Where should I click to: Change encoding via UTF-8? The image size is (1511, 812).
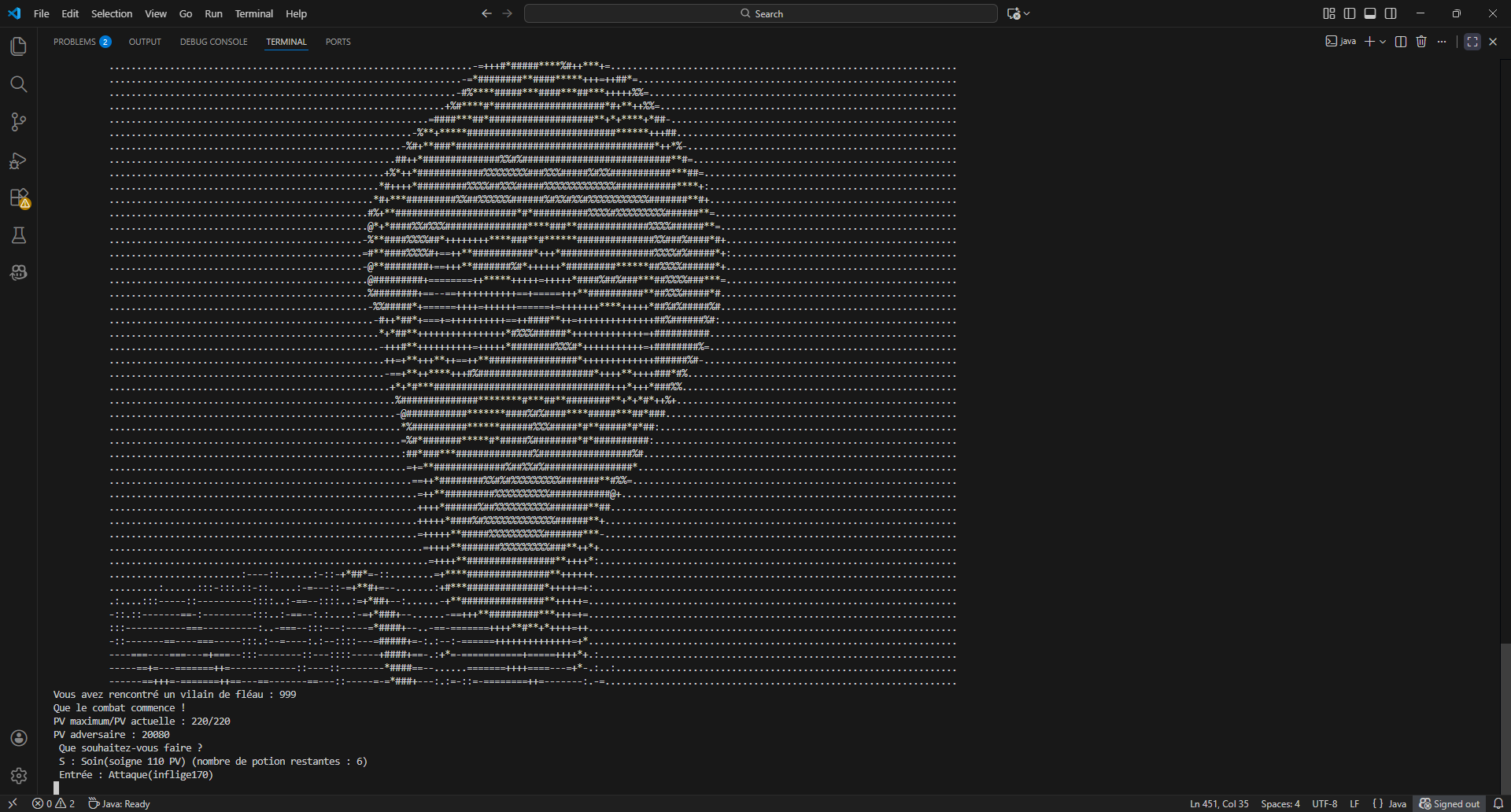(1324, 803)
